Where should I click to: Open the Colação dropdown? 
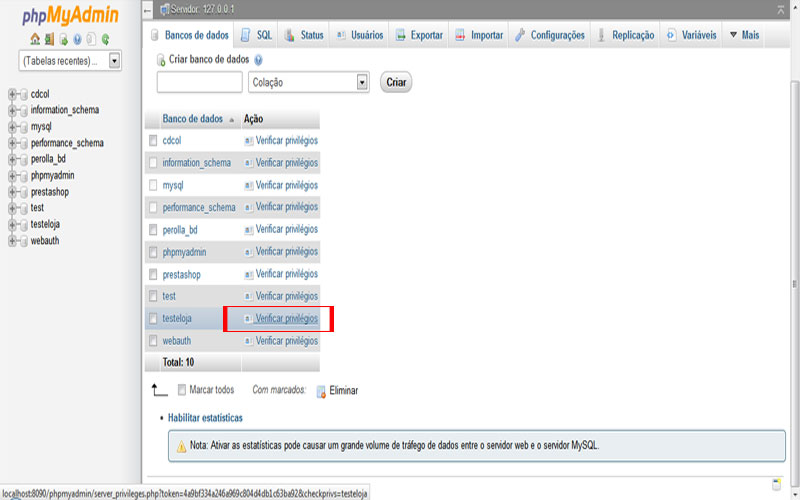tap(309, 82)
